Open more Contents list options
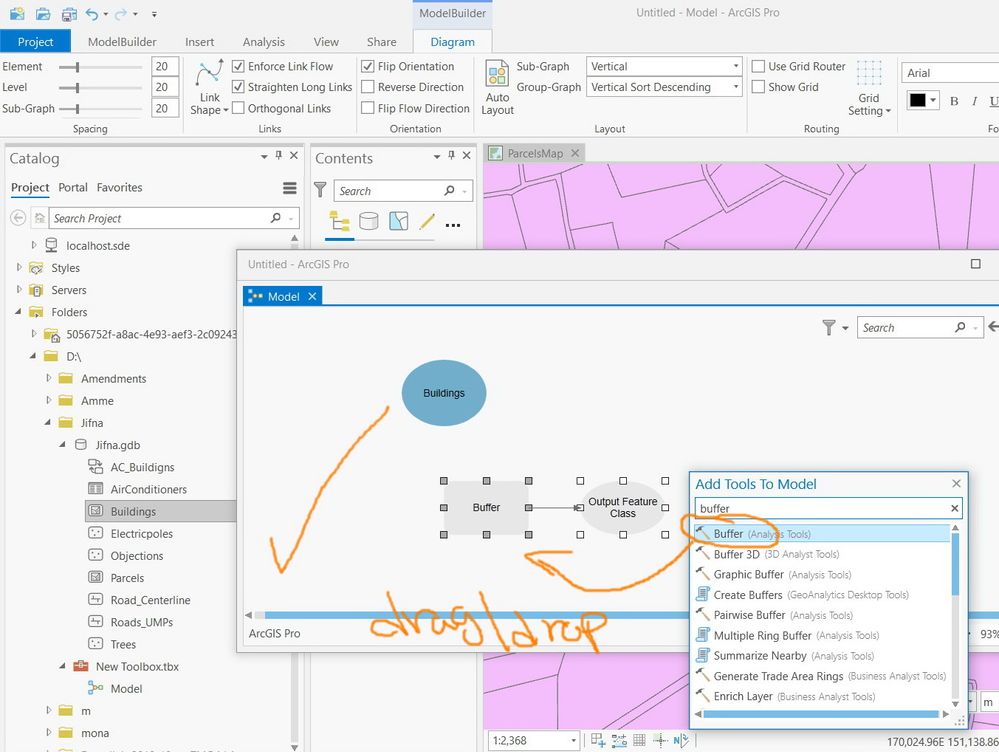This screenshot has height=752, width=999. (x=453, y=225)
